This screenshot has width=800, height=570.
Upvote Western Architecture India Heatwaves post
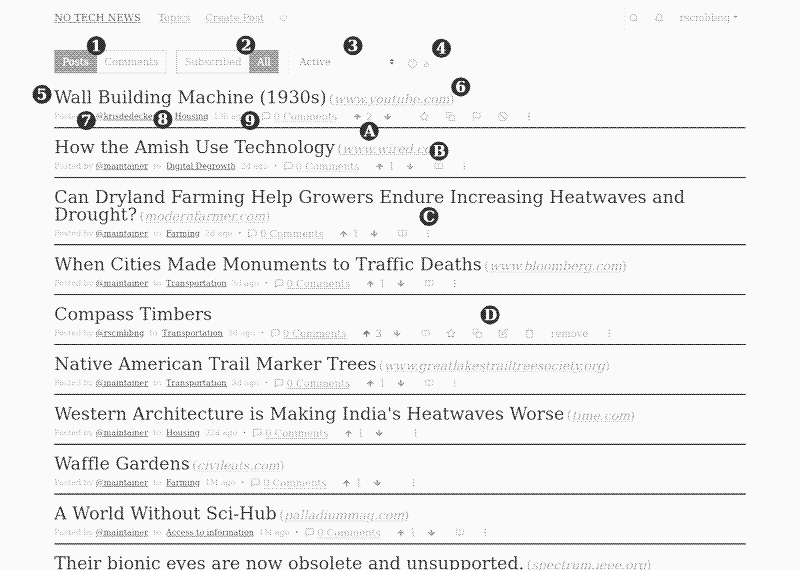(x=348, y=433)
